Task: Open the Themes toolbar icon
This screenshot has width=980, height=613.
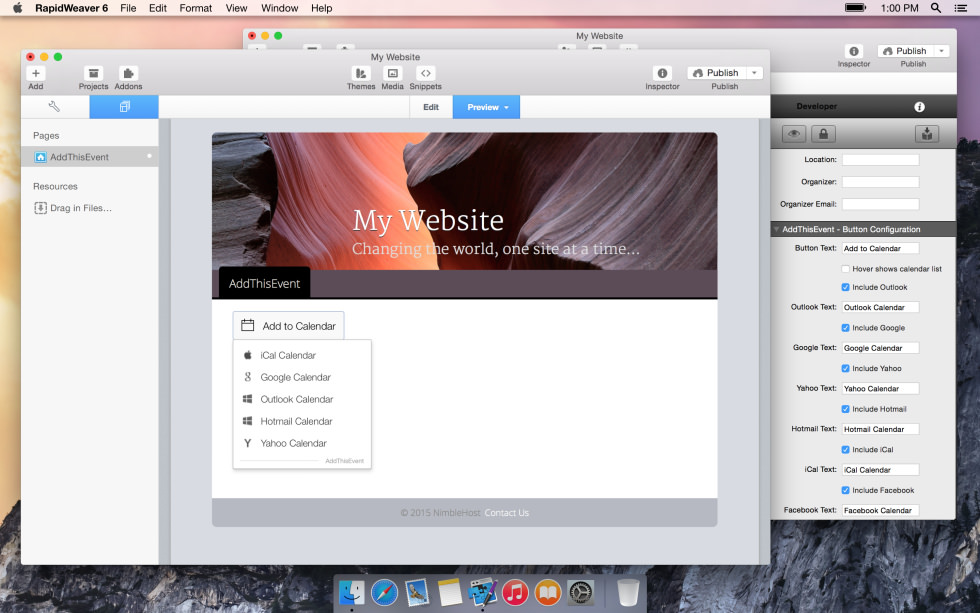Action: click(x=361, y=73)
